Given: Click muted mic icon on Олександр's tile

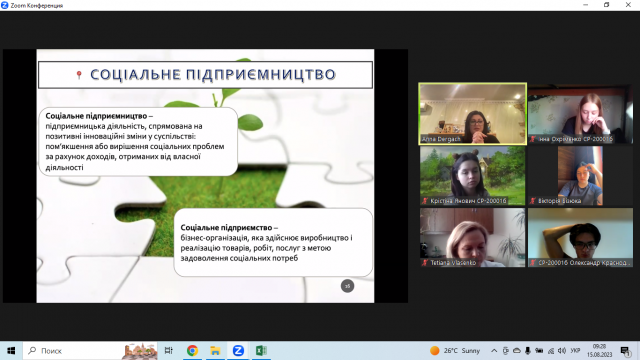Looking at the screenshot, I should point(533,263).
